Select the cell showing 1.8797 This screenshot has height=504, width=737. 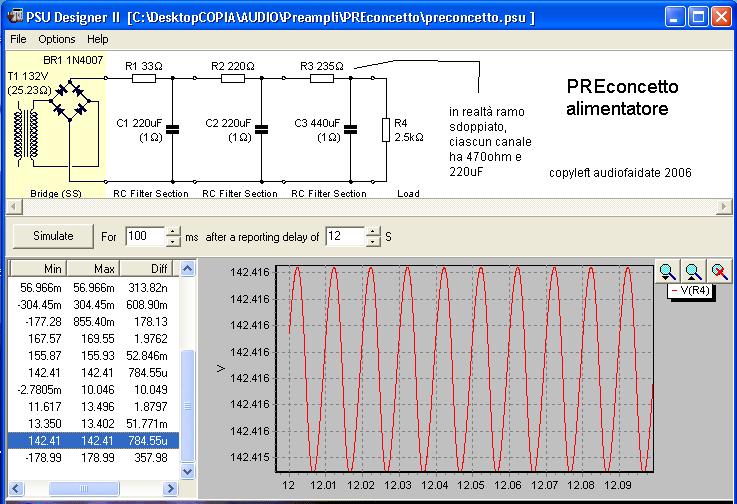[150, 407]
